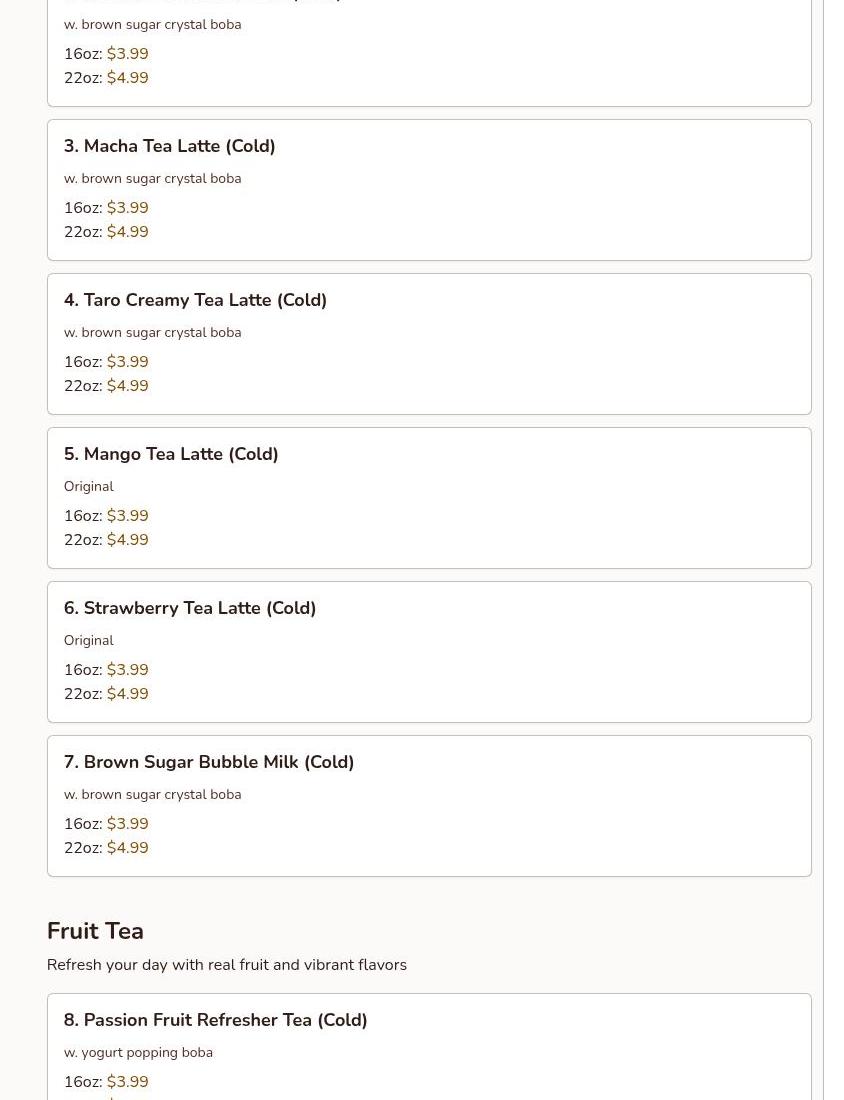Screen dimensions: 844x1100
Task: Click the yogurt popping boba description
Action: point(138,1053)
